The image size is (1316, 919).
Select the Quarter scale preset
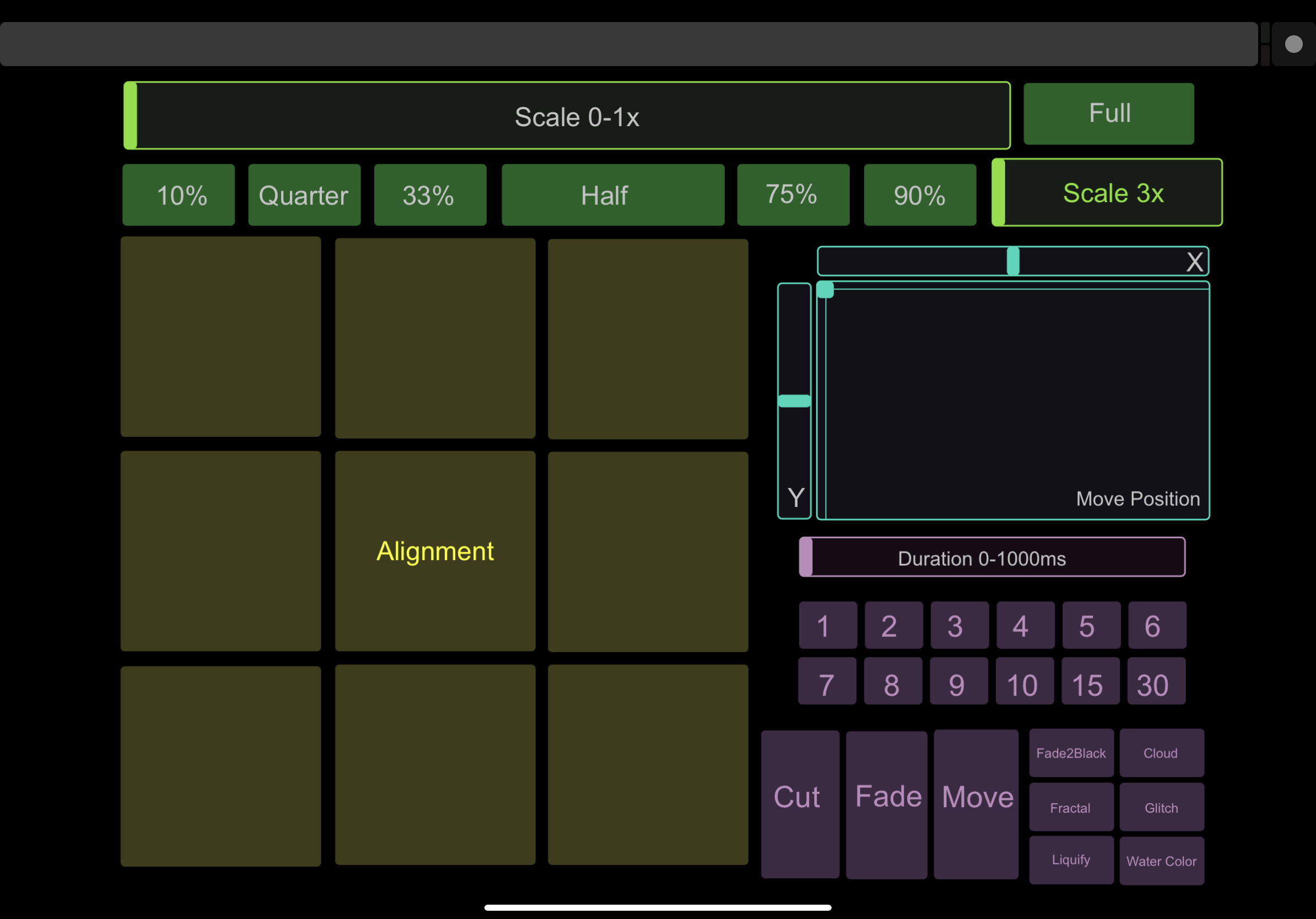click(x=304, y=195)
